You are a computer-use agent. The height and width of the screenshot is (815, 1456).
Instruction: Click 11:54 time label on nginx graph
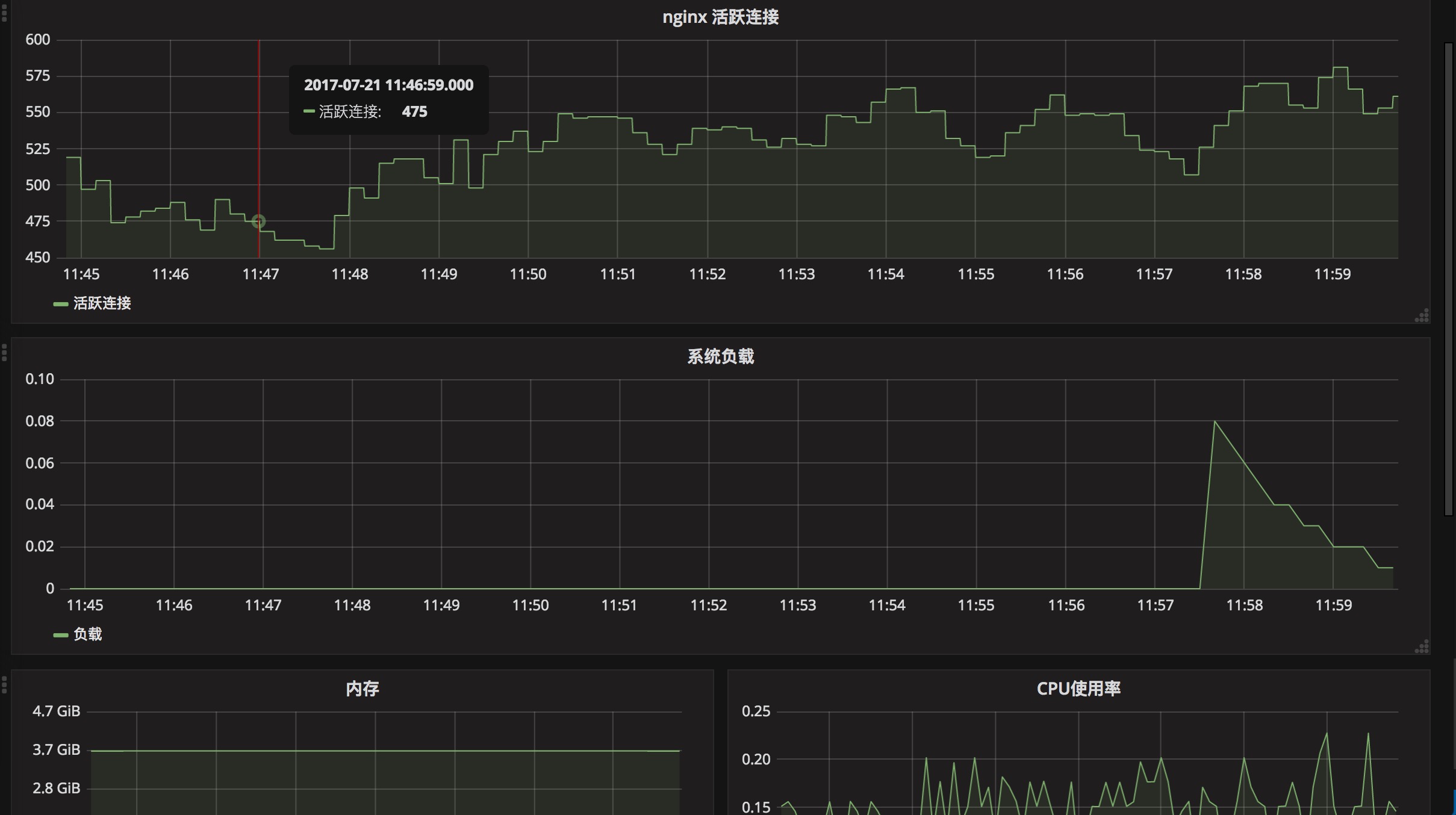886,274
